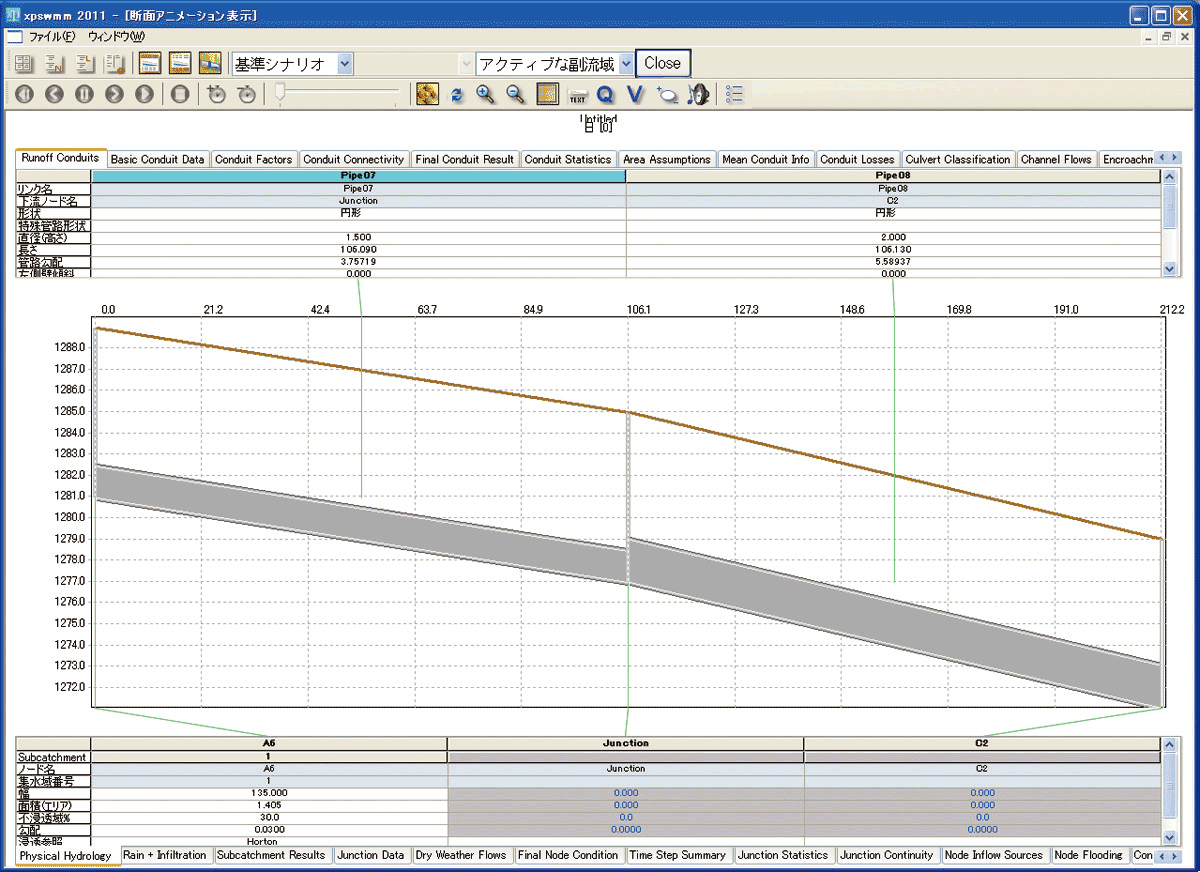Click the first timer clock icon

pyautogui.click(x=216, y=94)
